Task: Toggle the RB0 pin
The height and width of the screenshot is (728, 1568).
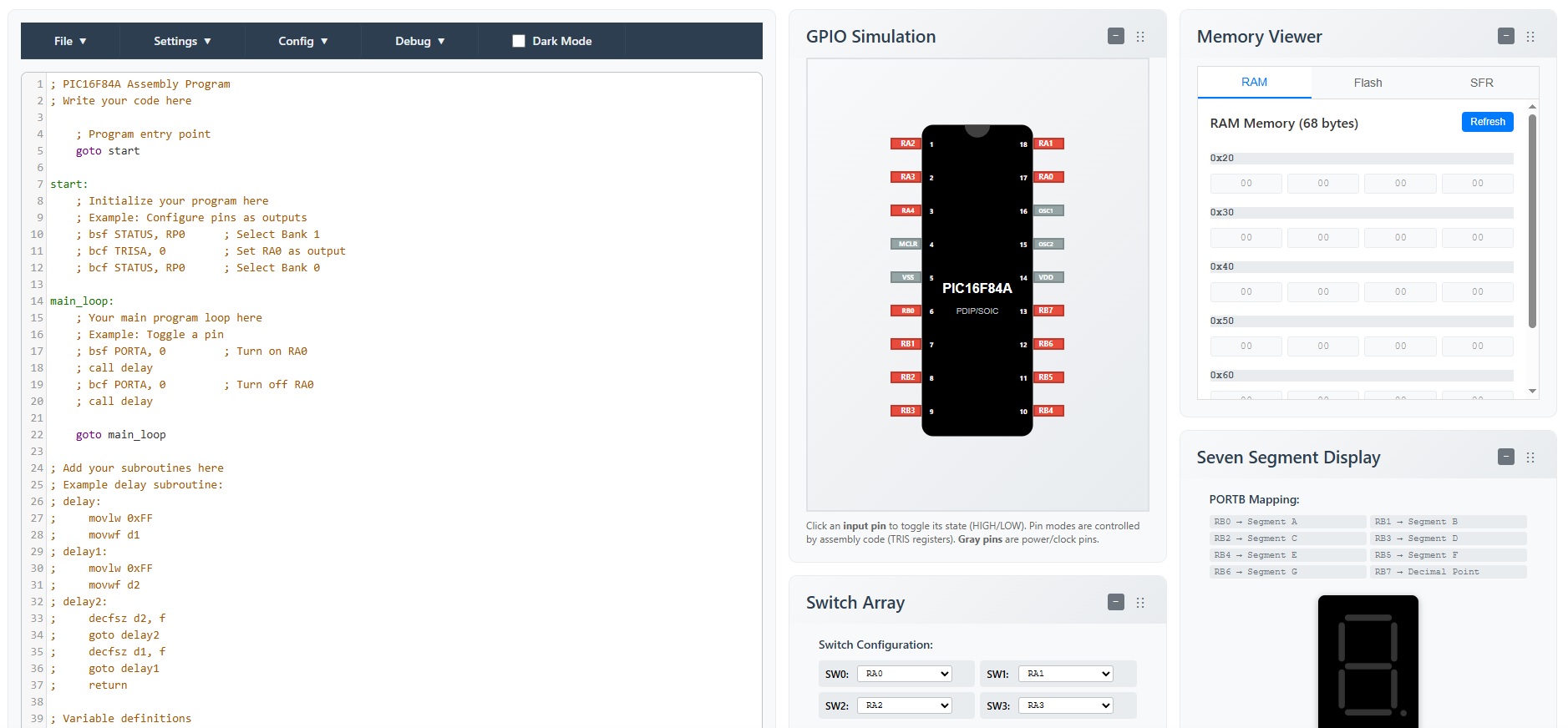Action: [x=907, y=311]
